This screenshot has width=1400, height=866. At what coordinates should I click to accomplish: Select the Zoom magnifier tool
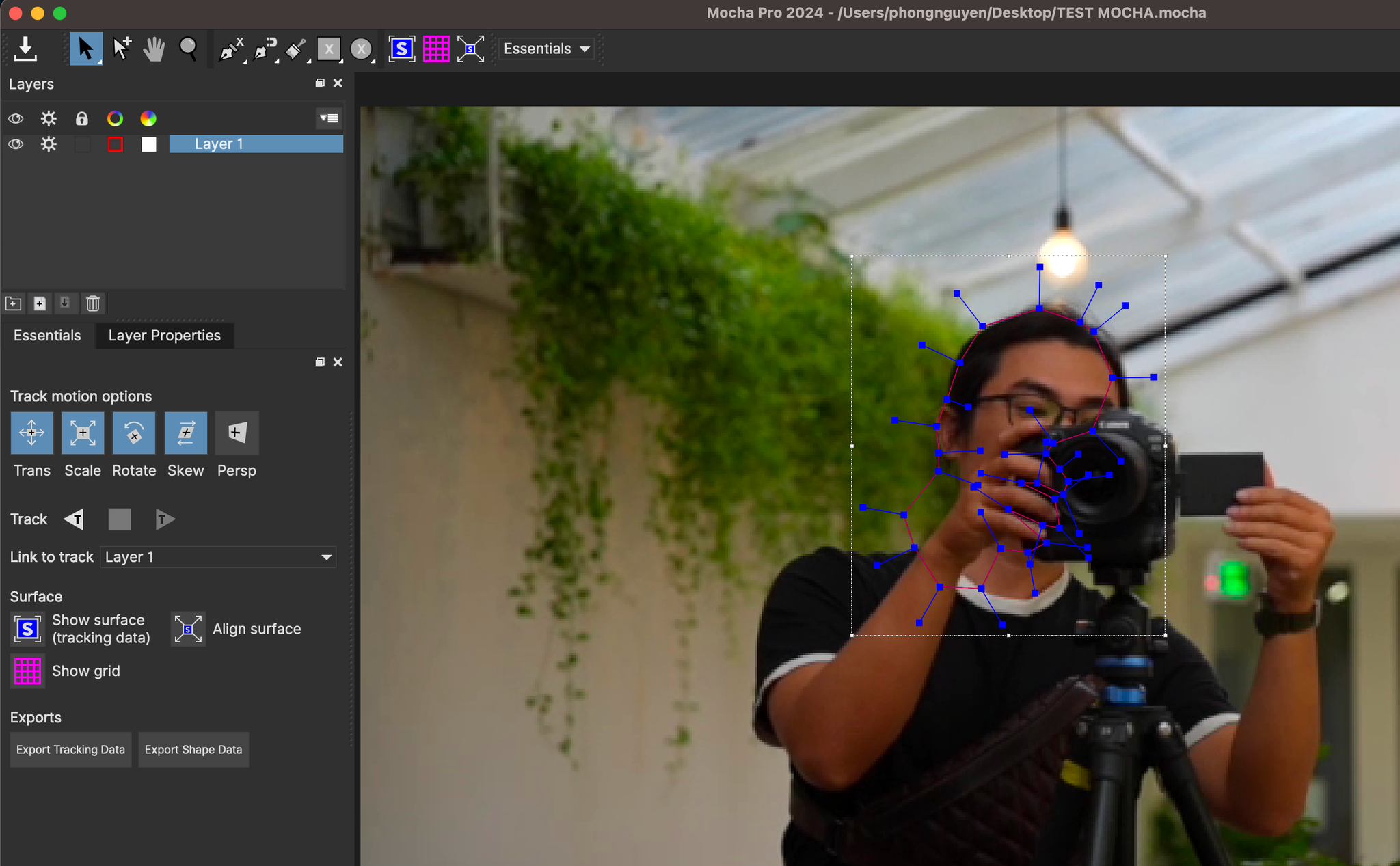[x=189, y=49]
